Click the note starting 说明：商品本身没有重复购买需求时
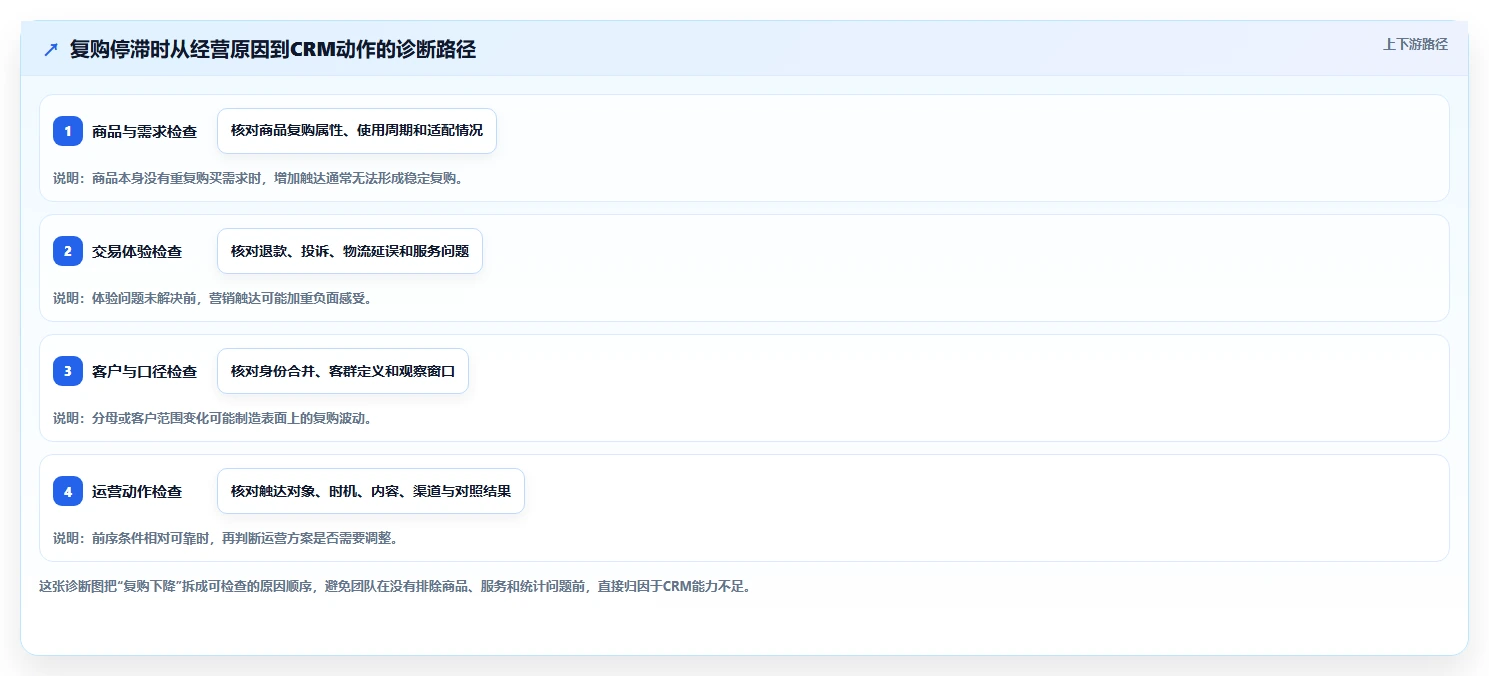1489x676 pixels. pos(258,179)
